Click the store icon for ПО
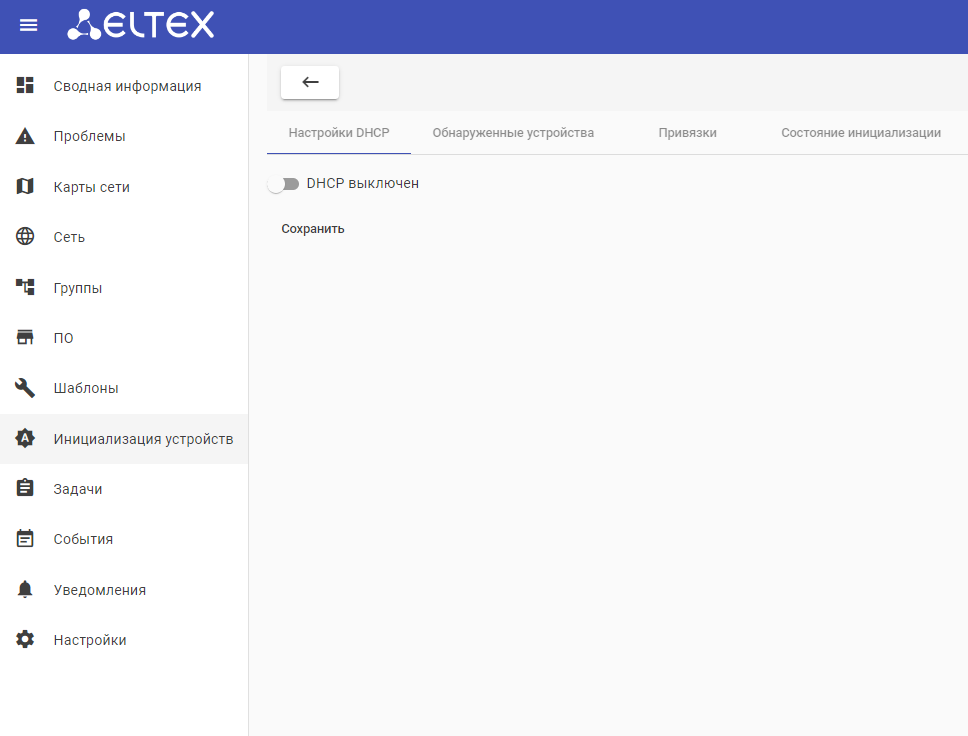The image size is (968, 736). point(25,338)
